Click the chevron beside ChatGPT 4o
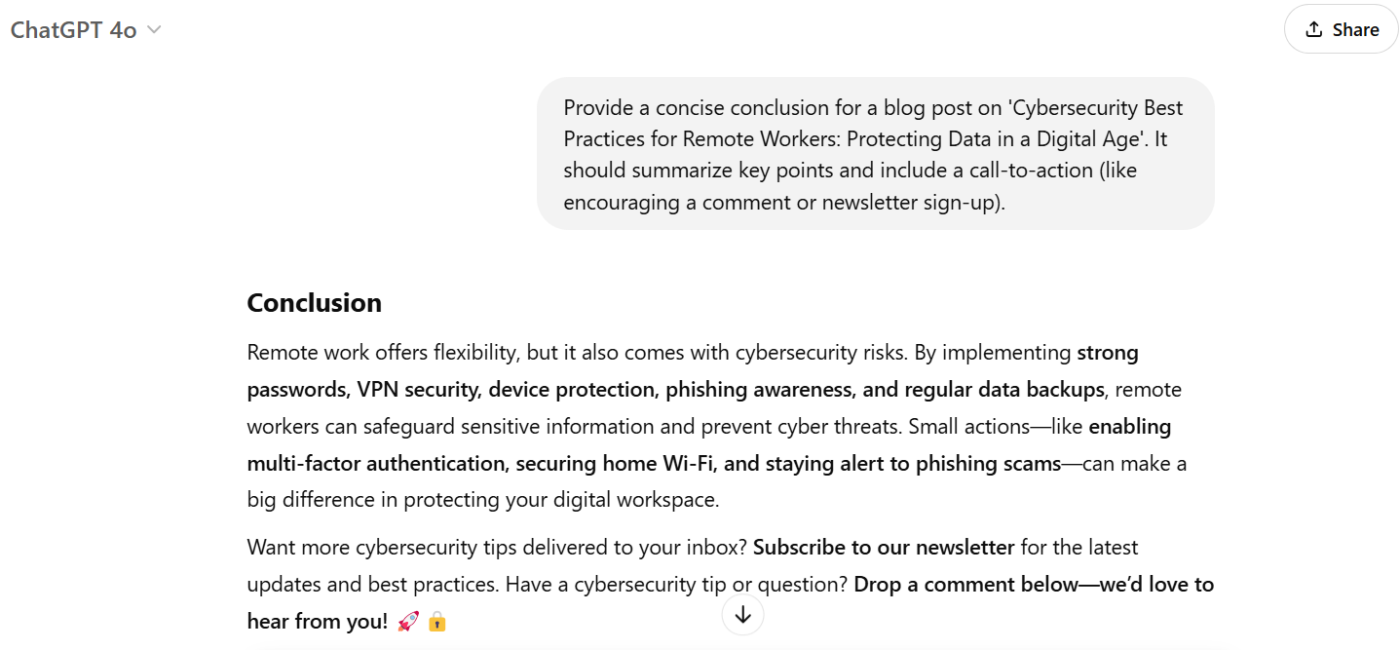The width and height of the screenshot is (1400, 650). (x=154, y=30)
